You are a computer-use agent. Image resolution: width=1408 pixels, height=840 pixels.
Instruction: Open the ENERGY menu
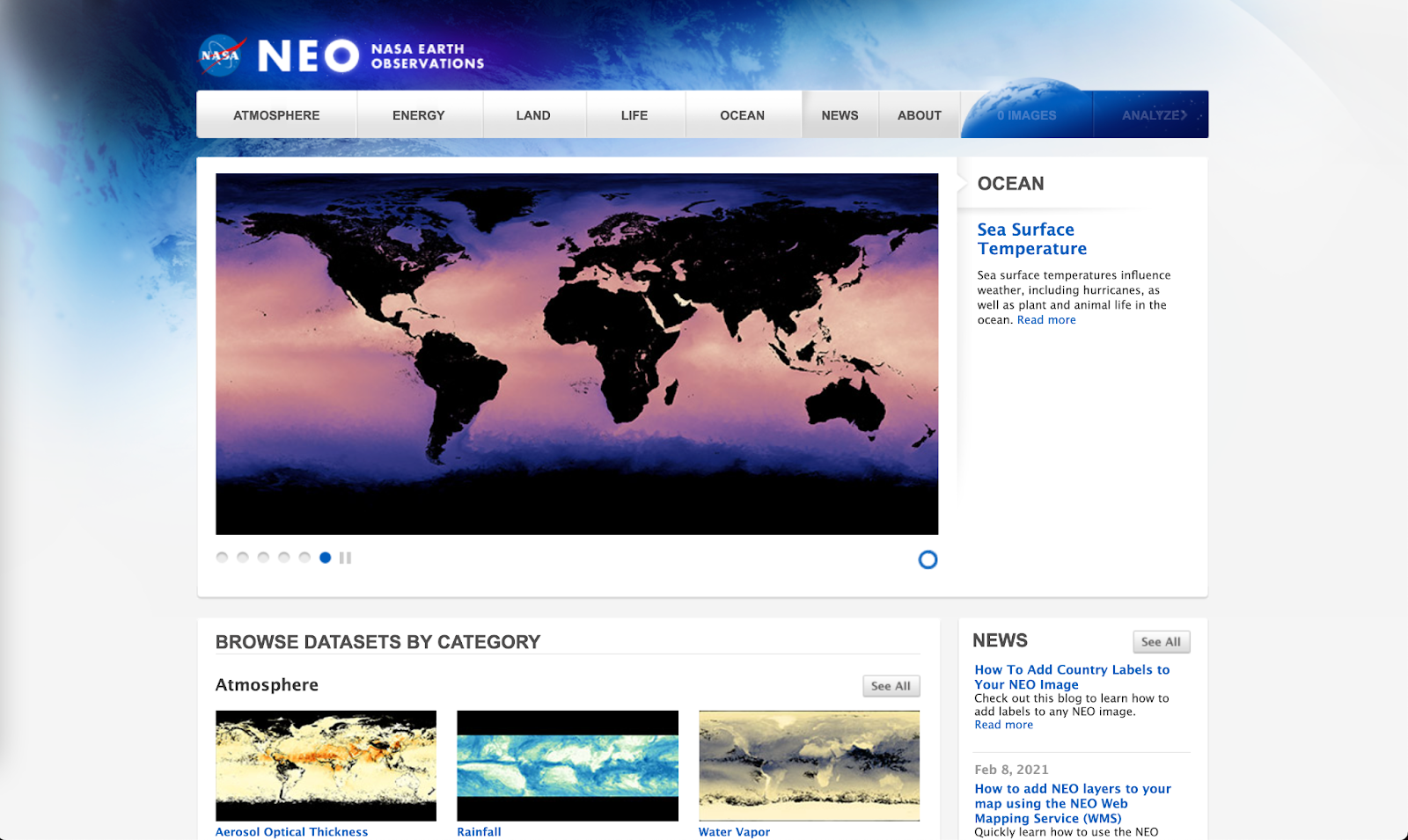pyautogui.click(x=419, y=115)
